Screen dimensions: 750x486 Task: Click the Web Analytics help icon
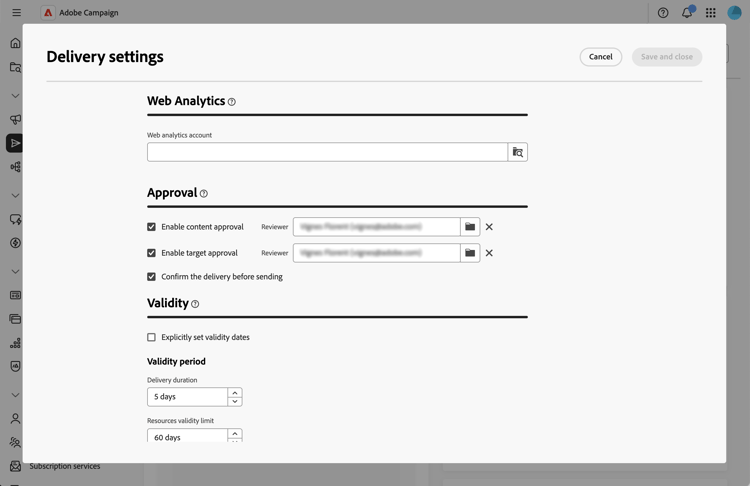pos(232,102)
